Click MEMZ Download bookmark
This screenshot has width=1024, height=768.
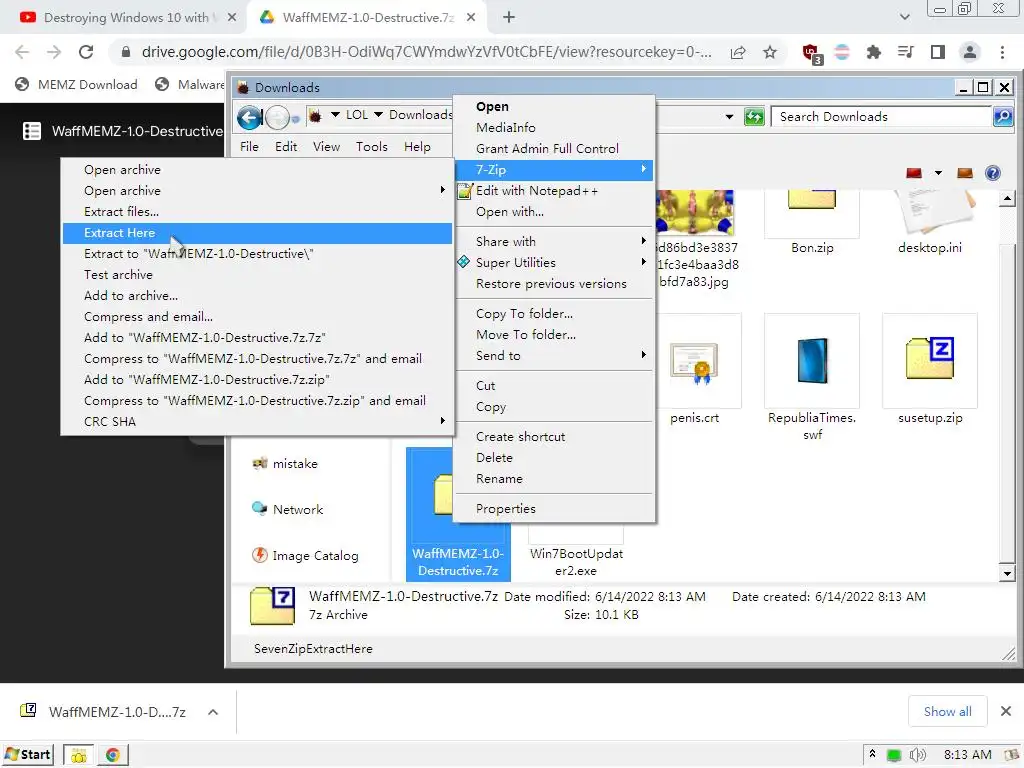click(77, 85)
